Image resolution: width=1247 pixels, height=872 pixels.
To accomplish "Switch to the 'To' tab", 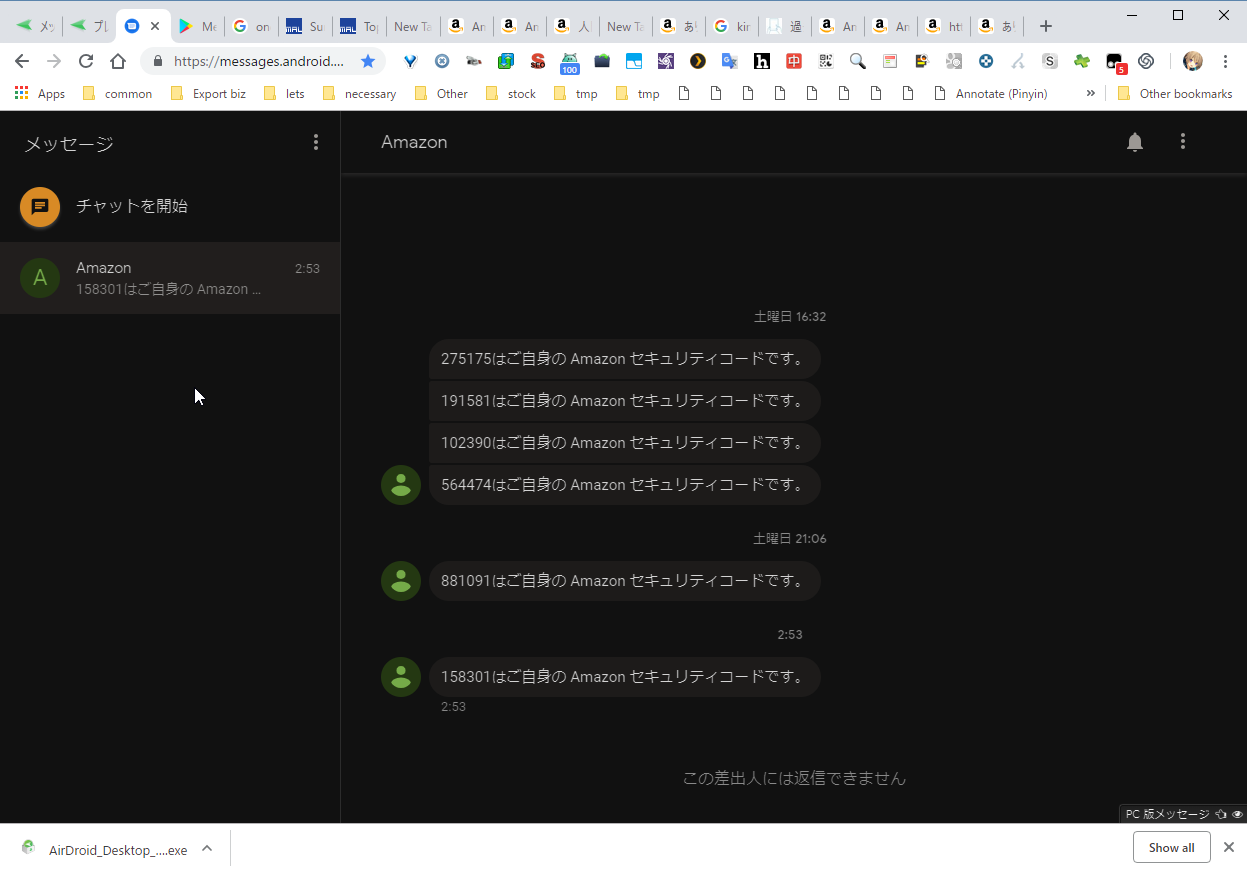I will [357, 27].
